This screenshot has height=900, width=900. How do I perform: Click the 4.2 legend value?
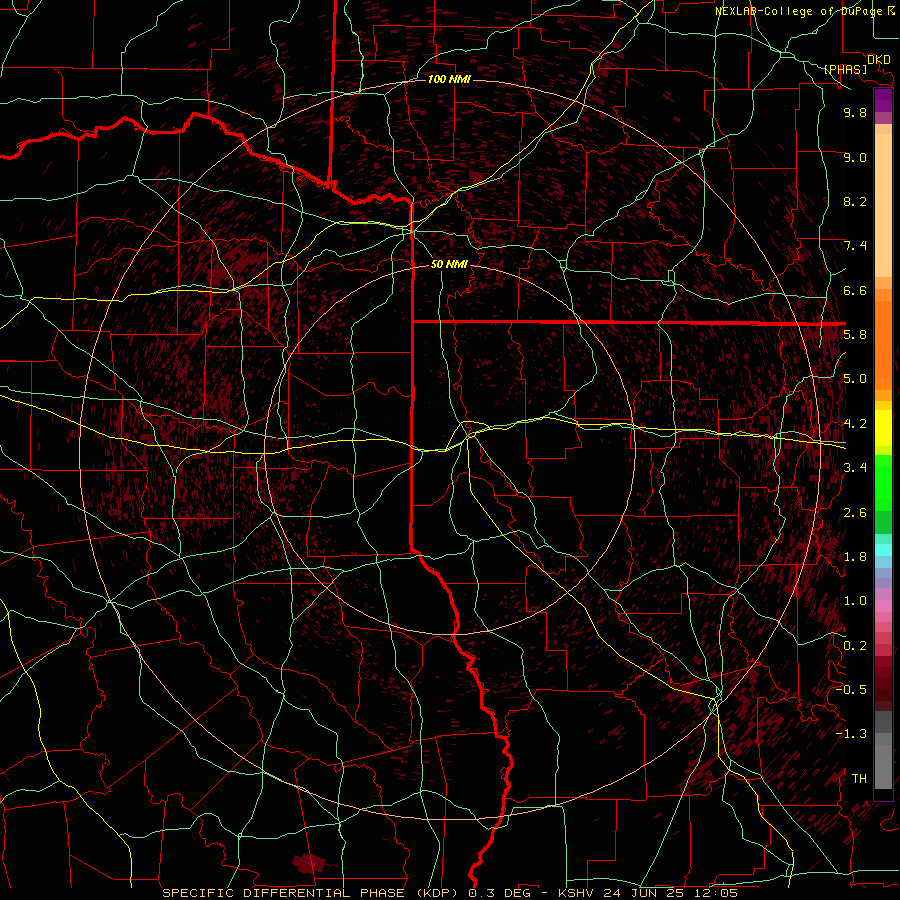[855, 424]
